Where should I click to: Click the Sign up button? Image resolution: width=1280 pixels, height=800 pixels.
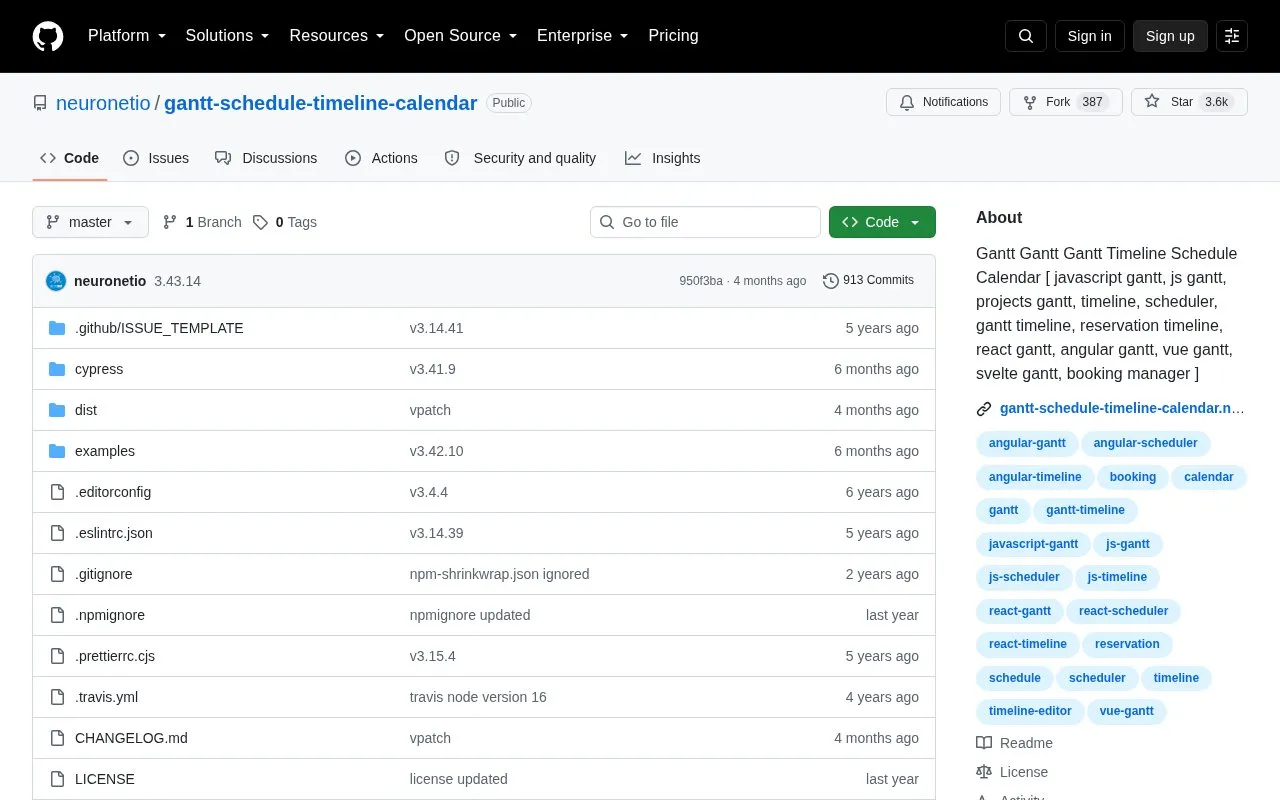[x=1170, y=36]
